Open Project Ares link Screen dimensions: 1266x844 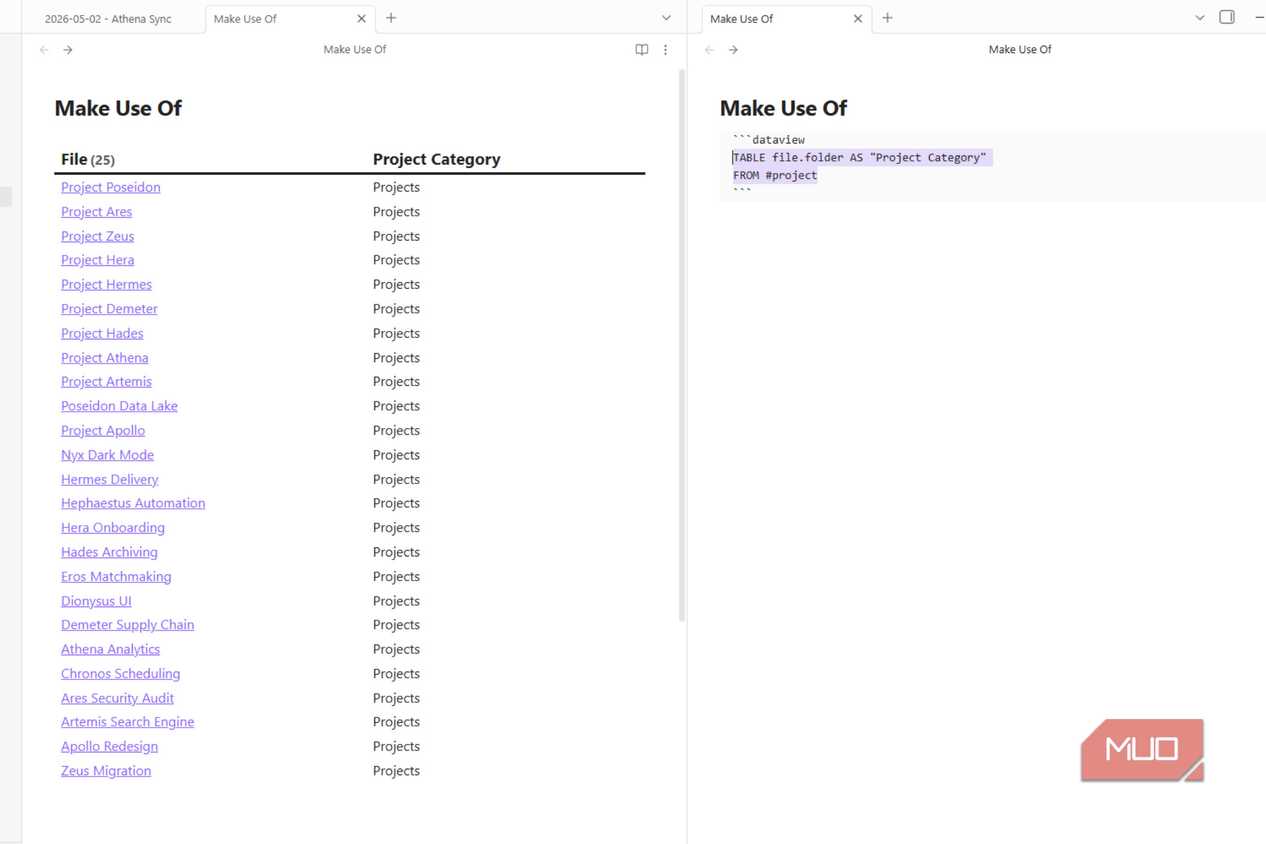pos(96,212)
